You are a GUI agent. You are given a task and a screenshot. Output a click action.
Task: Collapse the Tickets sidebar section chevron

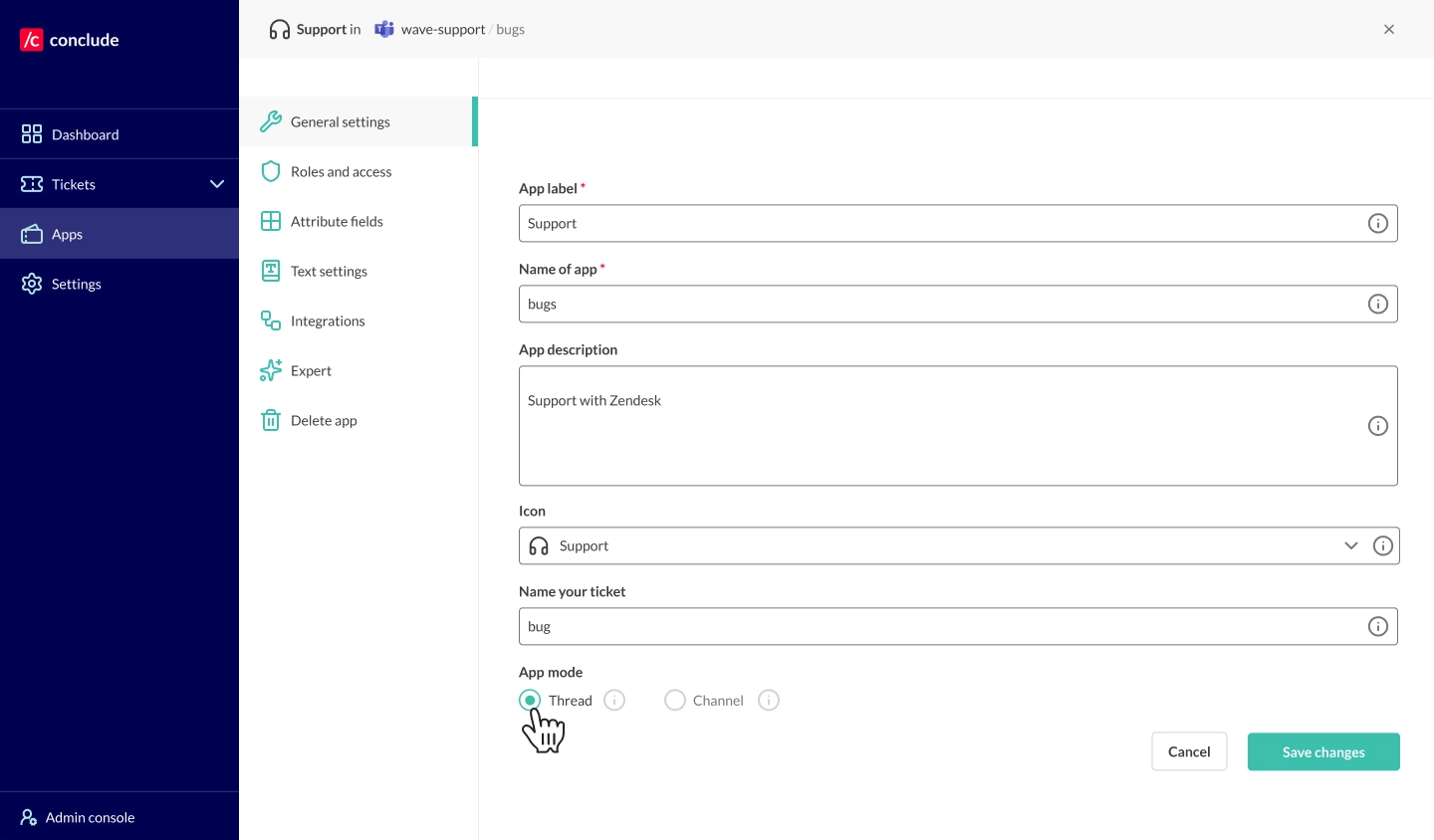click(217, 184)
